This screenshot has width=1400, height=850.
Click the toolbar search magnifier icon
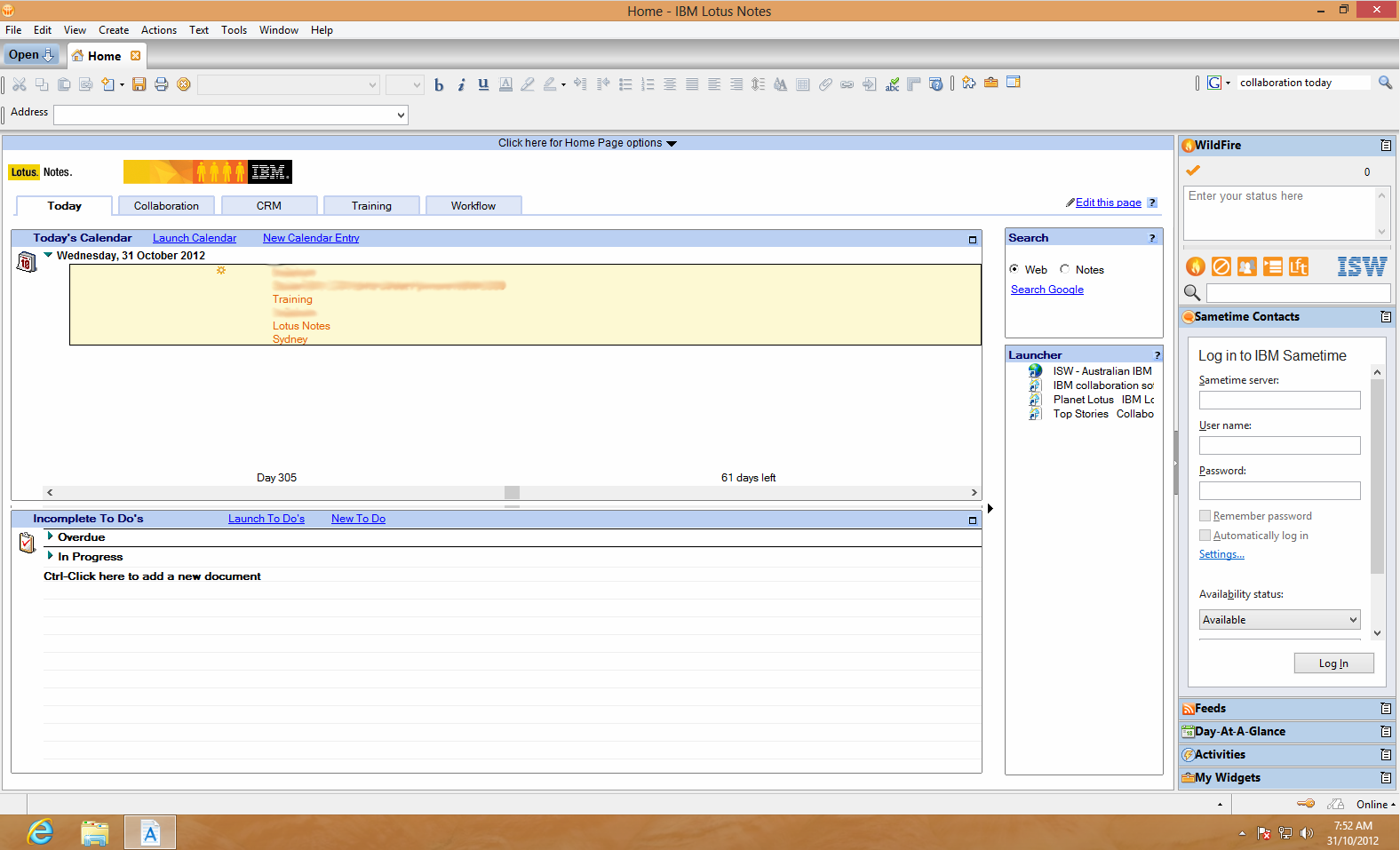click(1385, 83)
